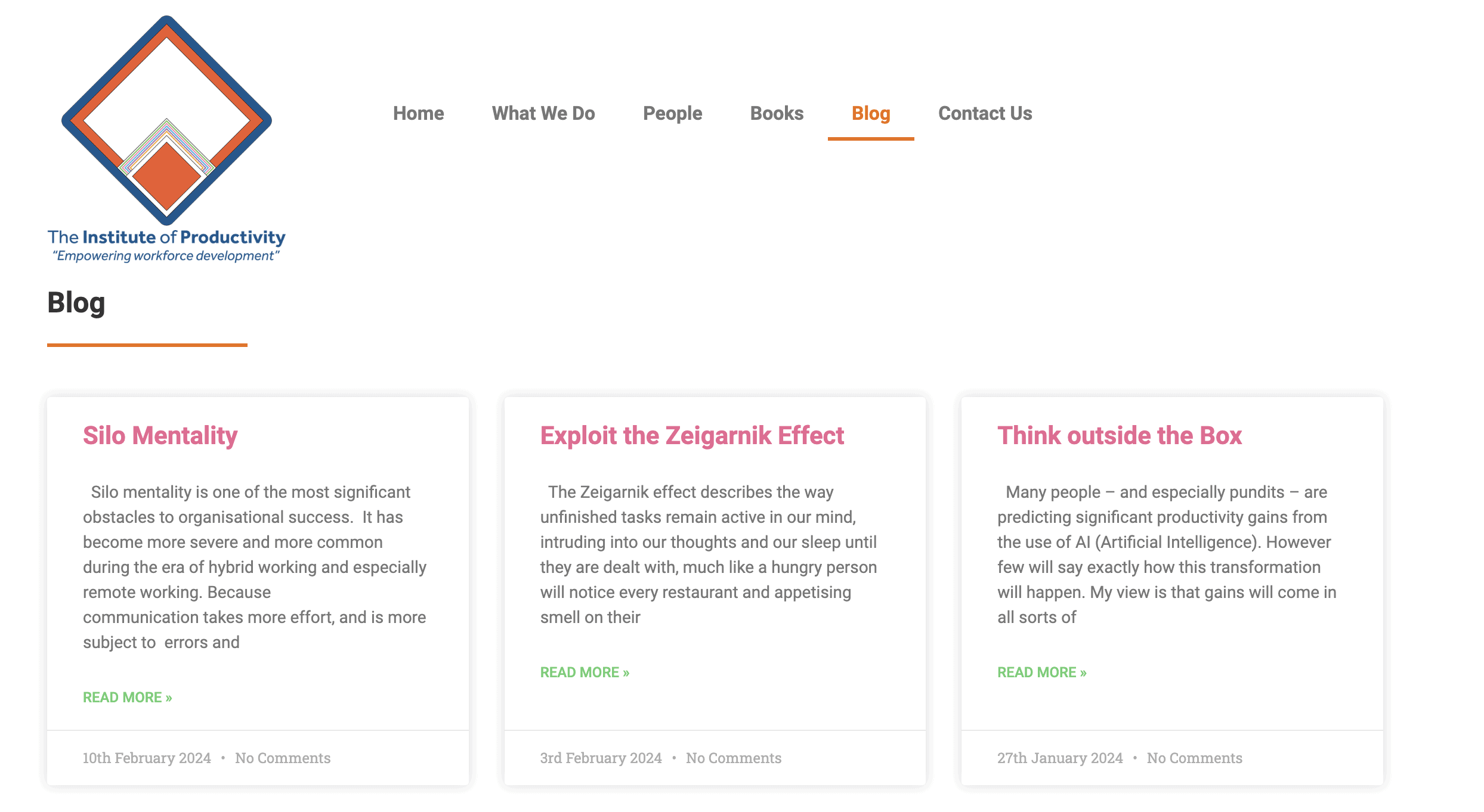Click Read More under Think outside the Box
Image resolution: width=1484 pixels, height=812 pixels.
[x=1042, y=672]
